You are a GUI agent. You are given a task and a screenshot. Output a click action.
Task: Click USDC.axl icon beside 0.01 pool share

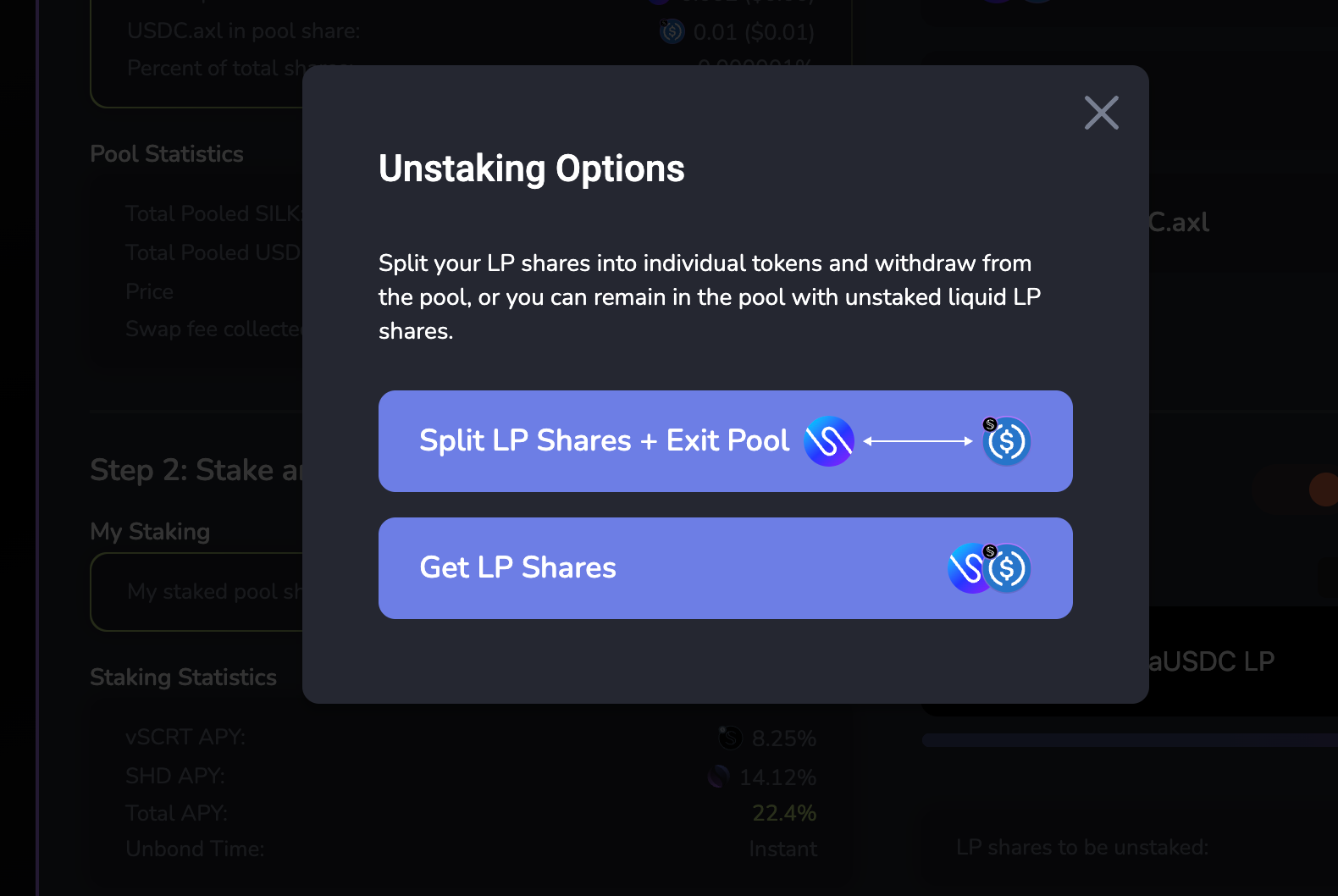tap(672, 32)
